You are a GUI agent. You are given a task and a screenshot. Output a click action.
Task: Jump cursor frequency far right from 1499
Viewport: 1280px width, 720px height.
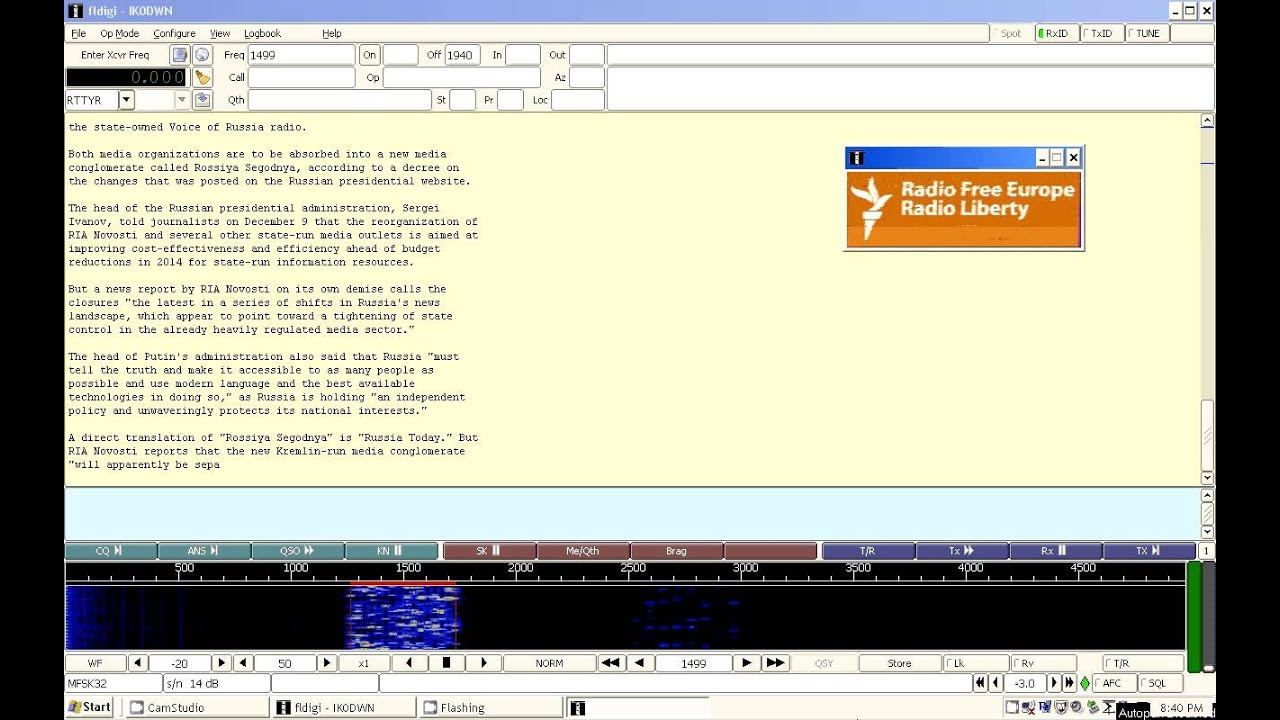(x=775, y=663)
